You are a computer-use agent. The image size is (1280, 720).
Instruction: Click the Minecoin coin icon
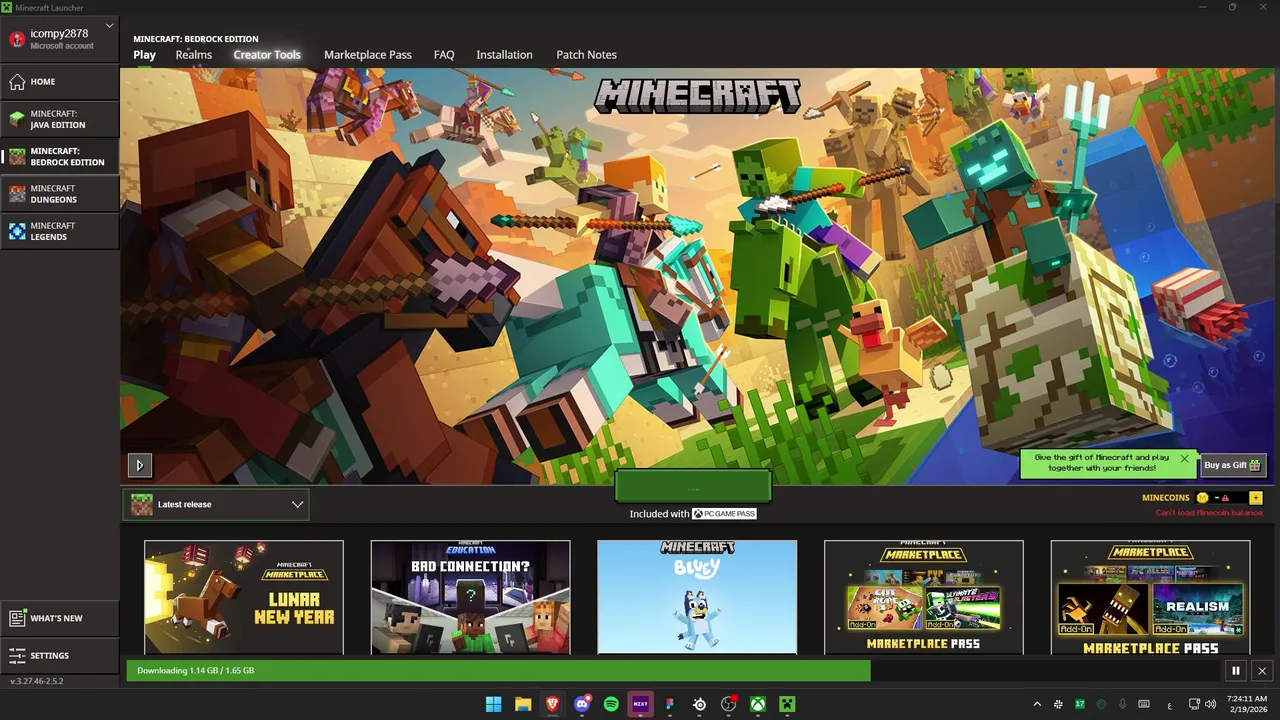coord(1202,498)
